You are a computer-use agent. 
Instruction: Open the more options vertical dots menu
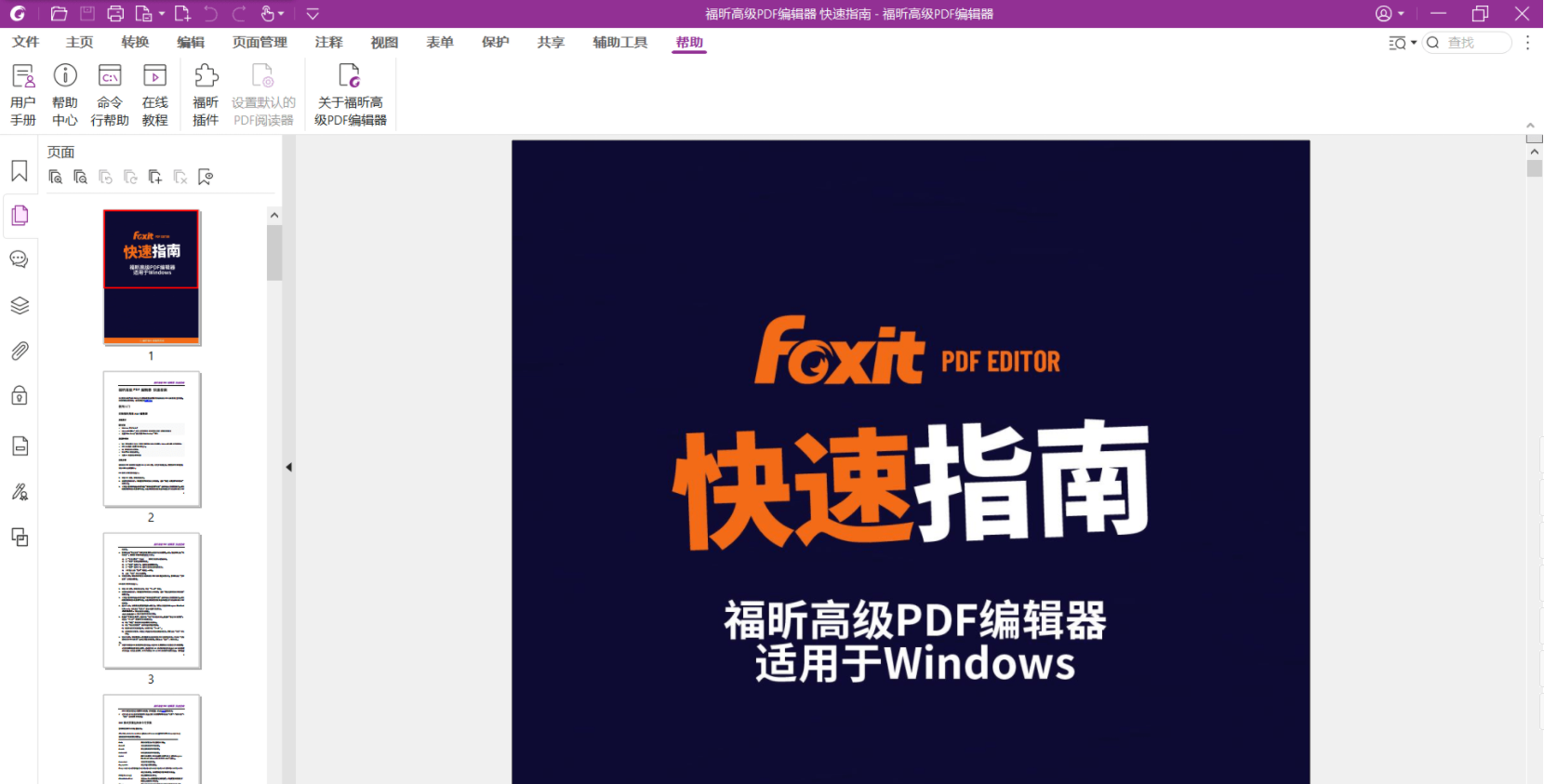(1527, 43)
